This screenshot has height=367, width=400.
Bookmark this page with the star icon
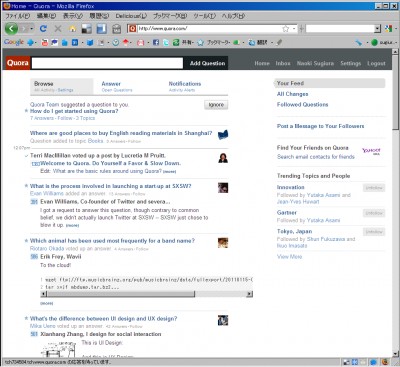click(285, 29)
